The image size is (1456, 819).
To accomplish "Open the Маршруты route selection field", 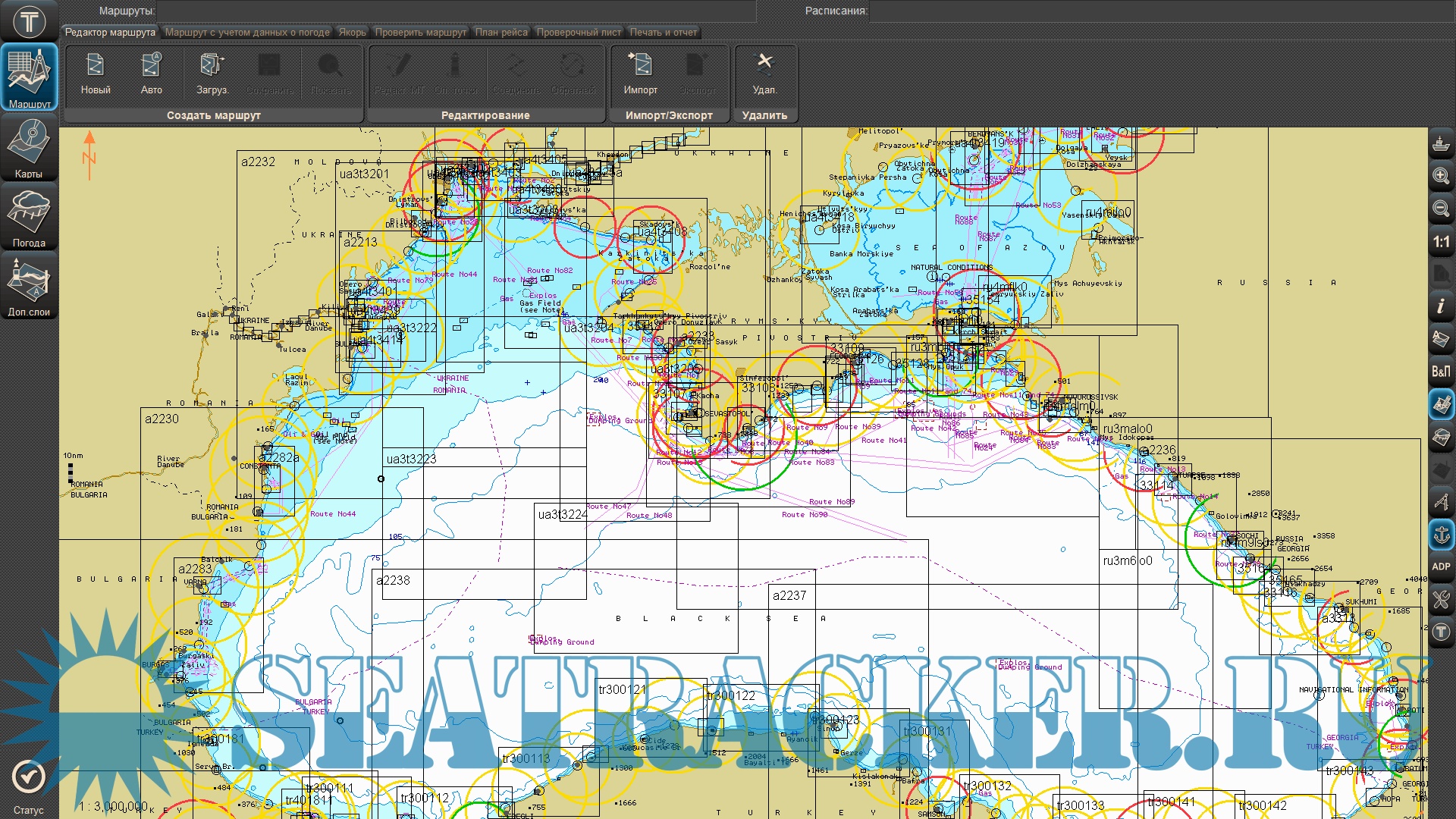I will tap(455, 11).
